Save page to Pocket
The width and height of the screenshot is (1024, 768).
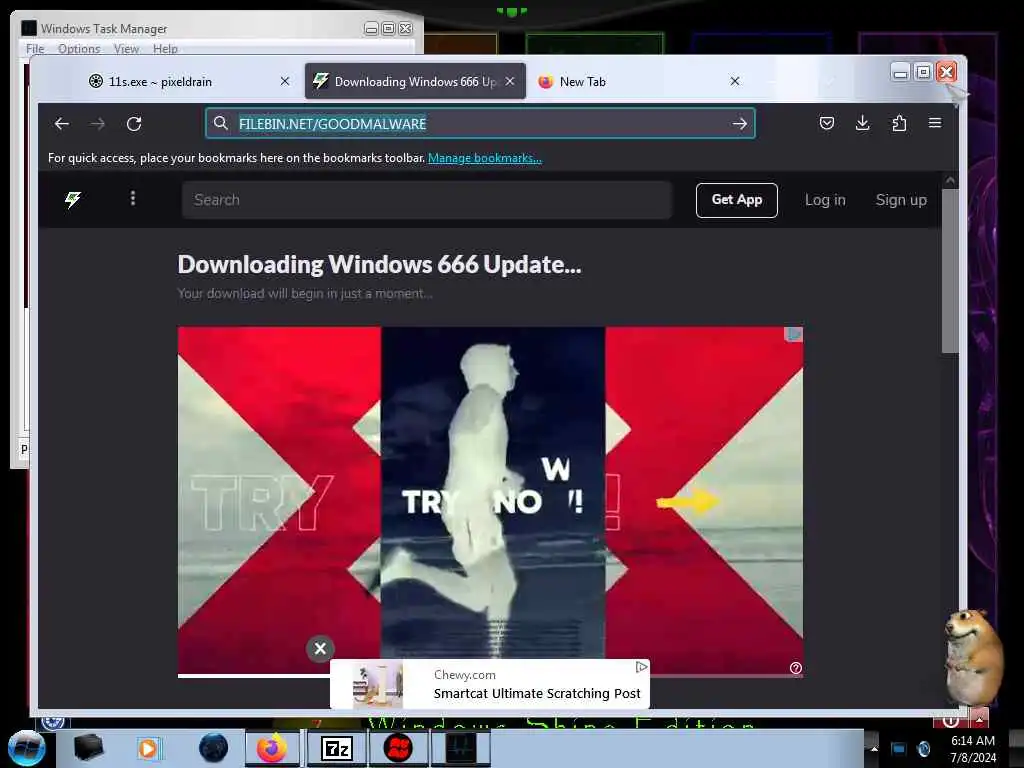tap(827, 123)
